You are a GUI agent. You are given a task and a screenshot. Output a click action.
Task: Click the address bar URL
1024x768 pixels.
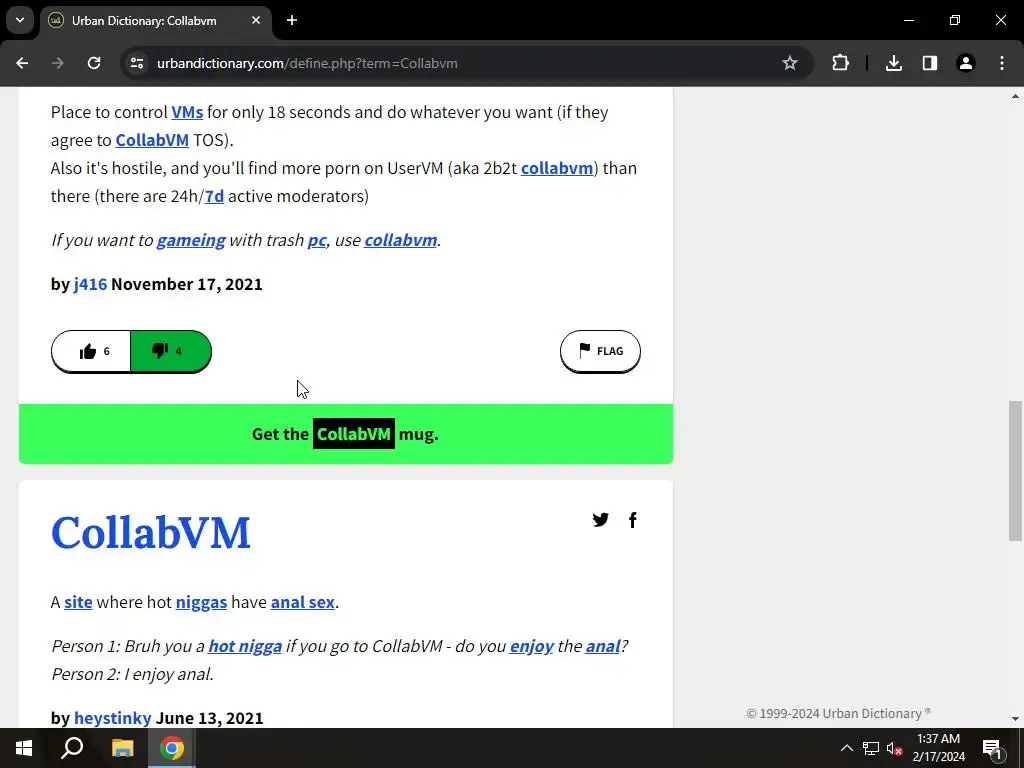pyautogui.click(x=307, y=63)
